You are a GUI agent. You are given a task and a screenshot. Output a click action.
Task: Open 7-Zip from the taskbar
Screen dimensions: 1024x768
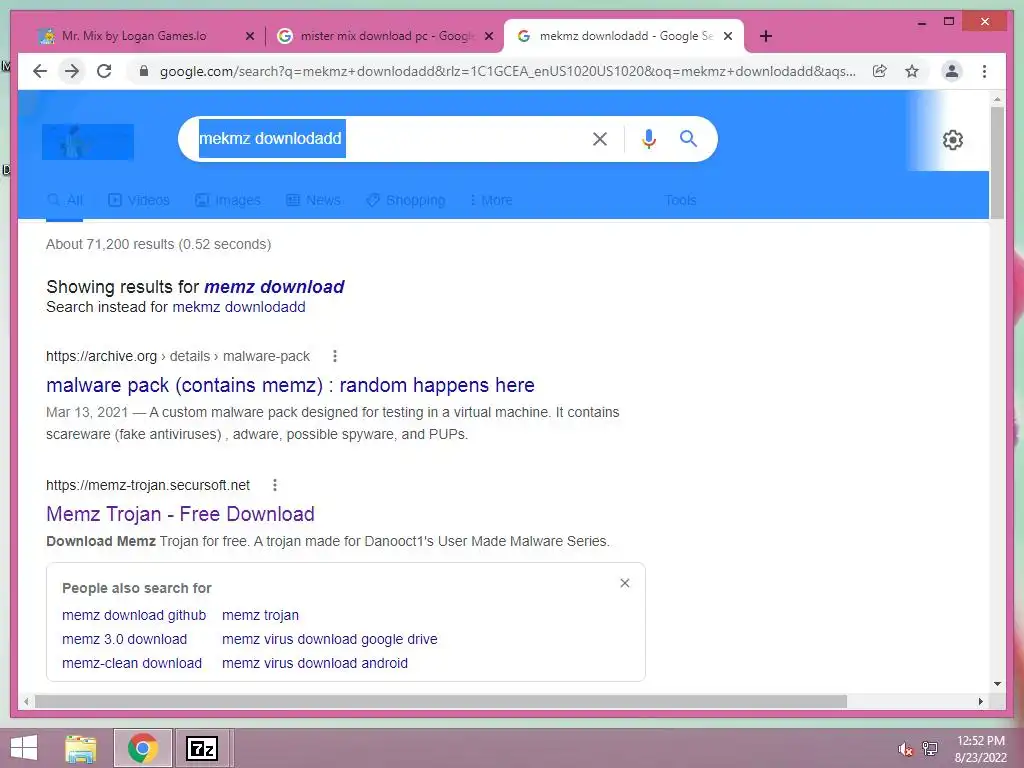pyautogui.click(x=202, y=748)
